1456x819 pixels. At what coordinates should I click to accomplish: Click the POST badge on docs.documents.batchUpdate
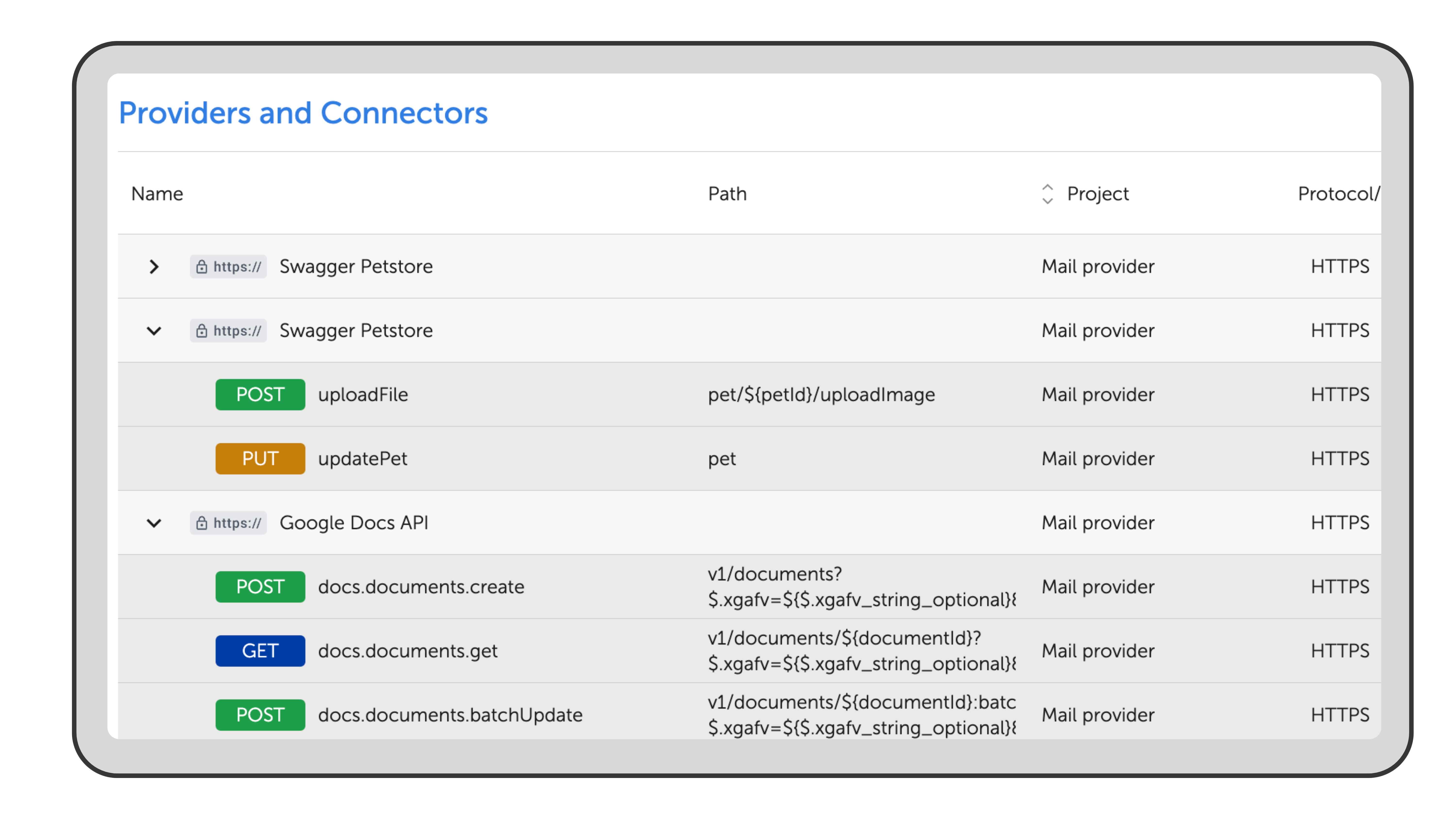click(x=260, y=714)
